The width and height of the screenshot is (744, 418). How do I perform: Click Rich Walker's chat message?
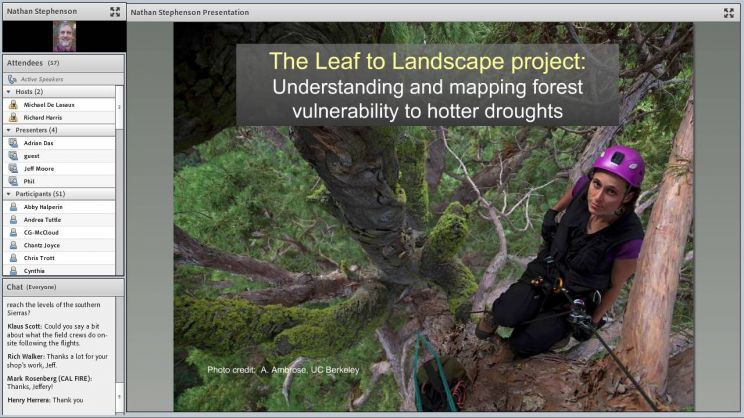57,361
